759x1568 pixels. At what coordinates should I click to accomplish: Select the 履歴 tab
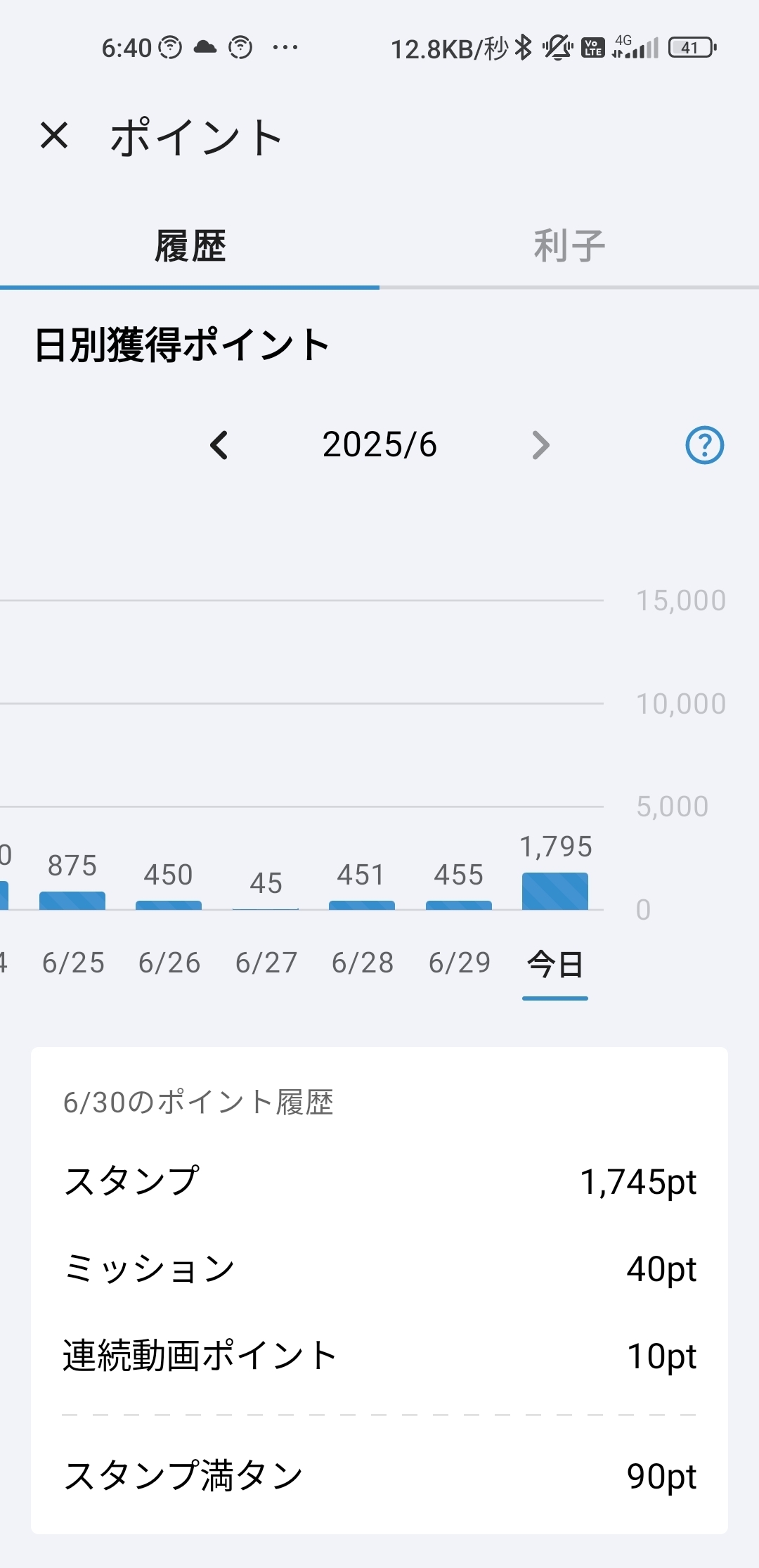(x=190, y=246)
